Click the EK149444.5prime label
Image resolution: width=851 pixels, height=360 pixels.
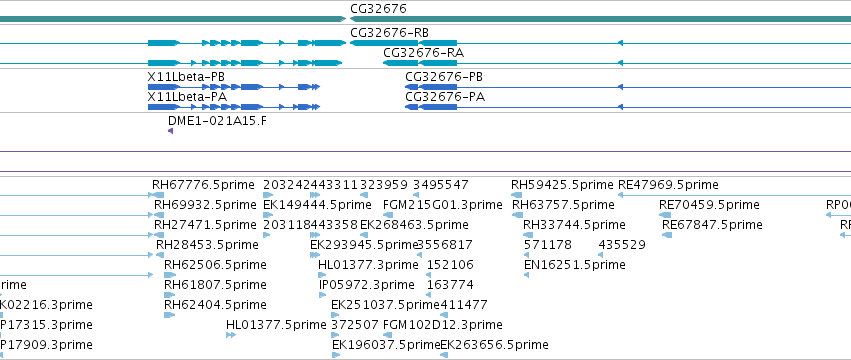pyautogui.click(x=317, y=205)
